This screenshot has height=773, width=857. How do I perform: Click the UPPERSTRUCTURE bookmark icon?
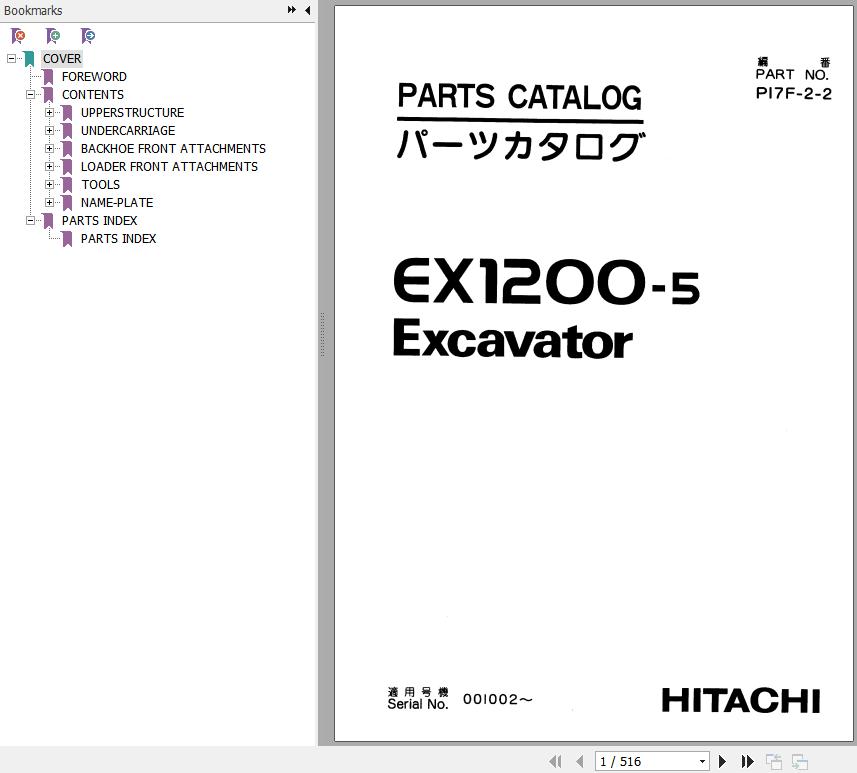tap(67, 113)
